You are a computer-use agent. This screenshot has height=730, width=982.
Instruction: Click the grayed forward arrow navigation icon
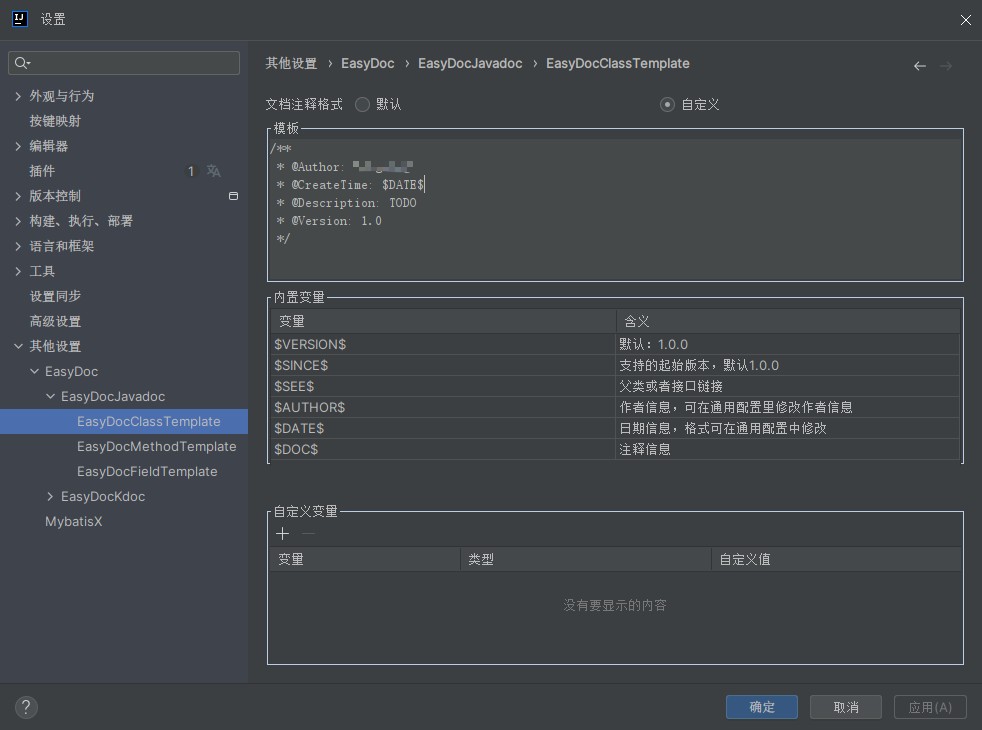[945, 65]
